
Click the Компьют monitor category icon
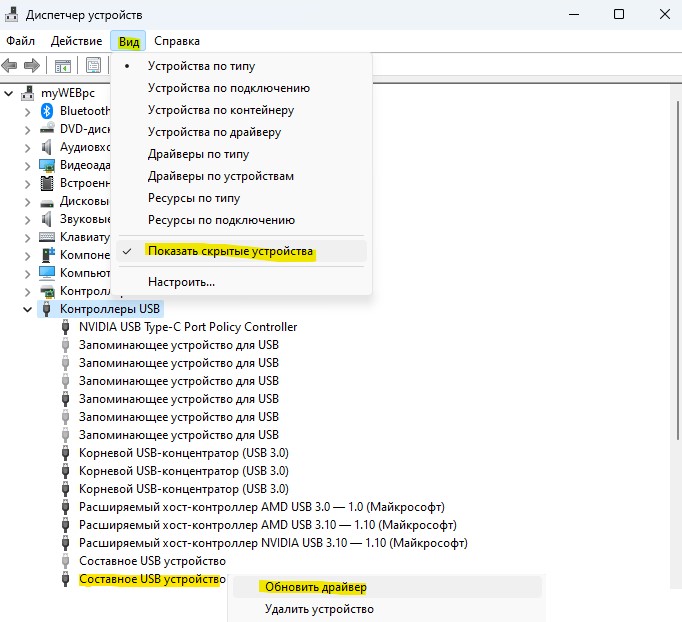click(x=47, y=273)
